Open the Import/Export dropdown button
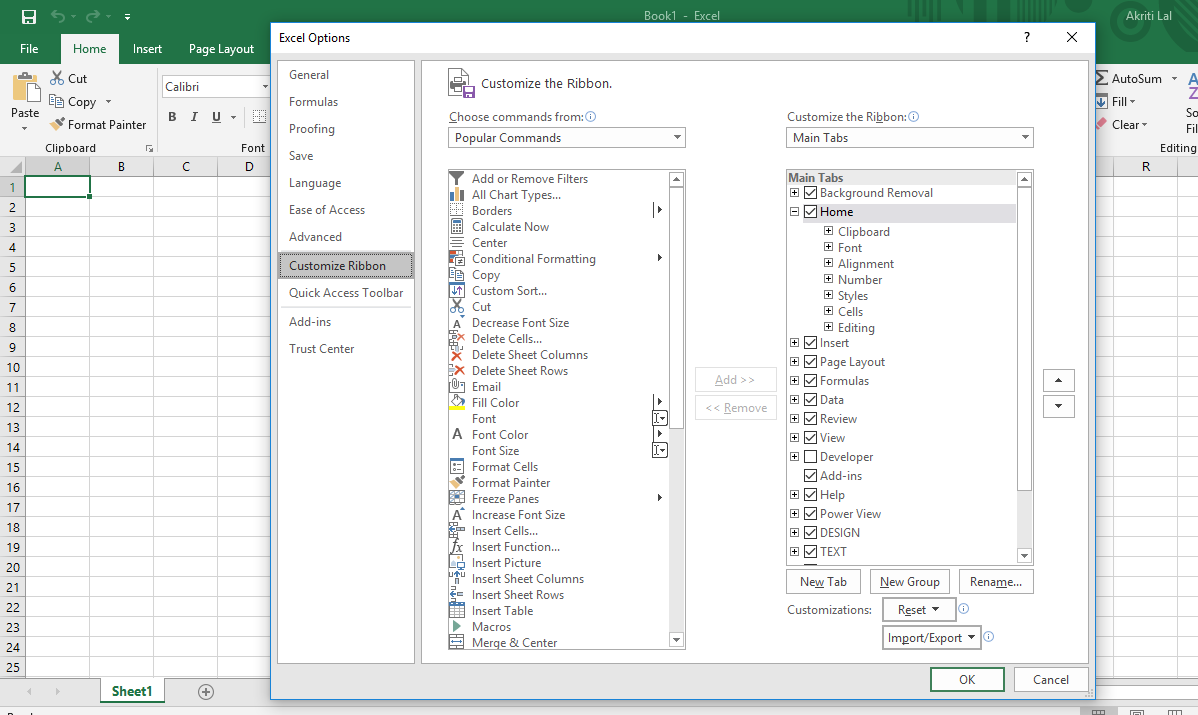 coord(932,638)
